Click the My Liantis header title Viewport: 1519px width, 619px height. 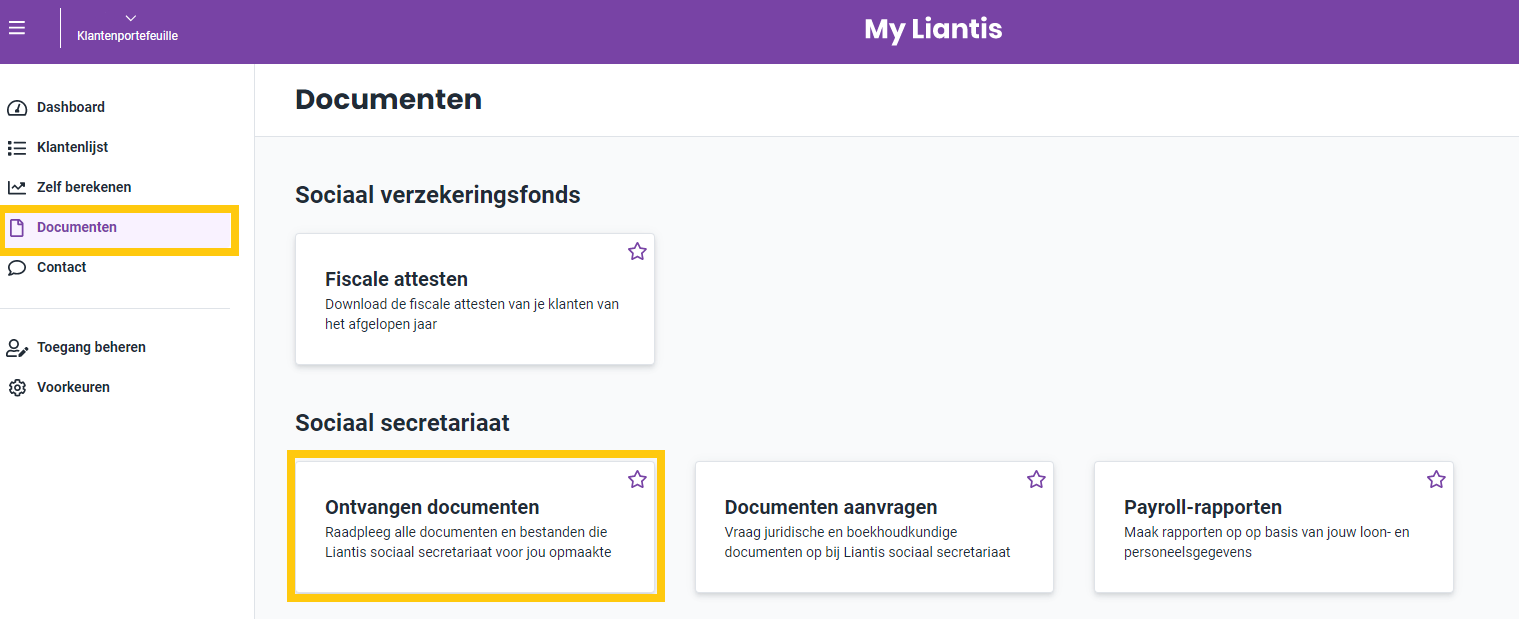tap(933, 30)
